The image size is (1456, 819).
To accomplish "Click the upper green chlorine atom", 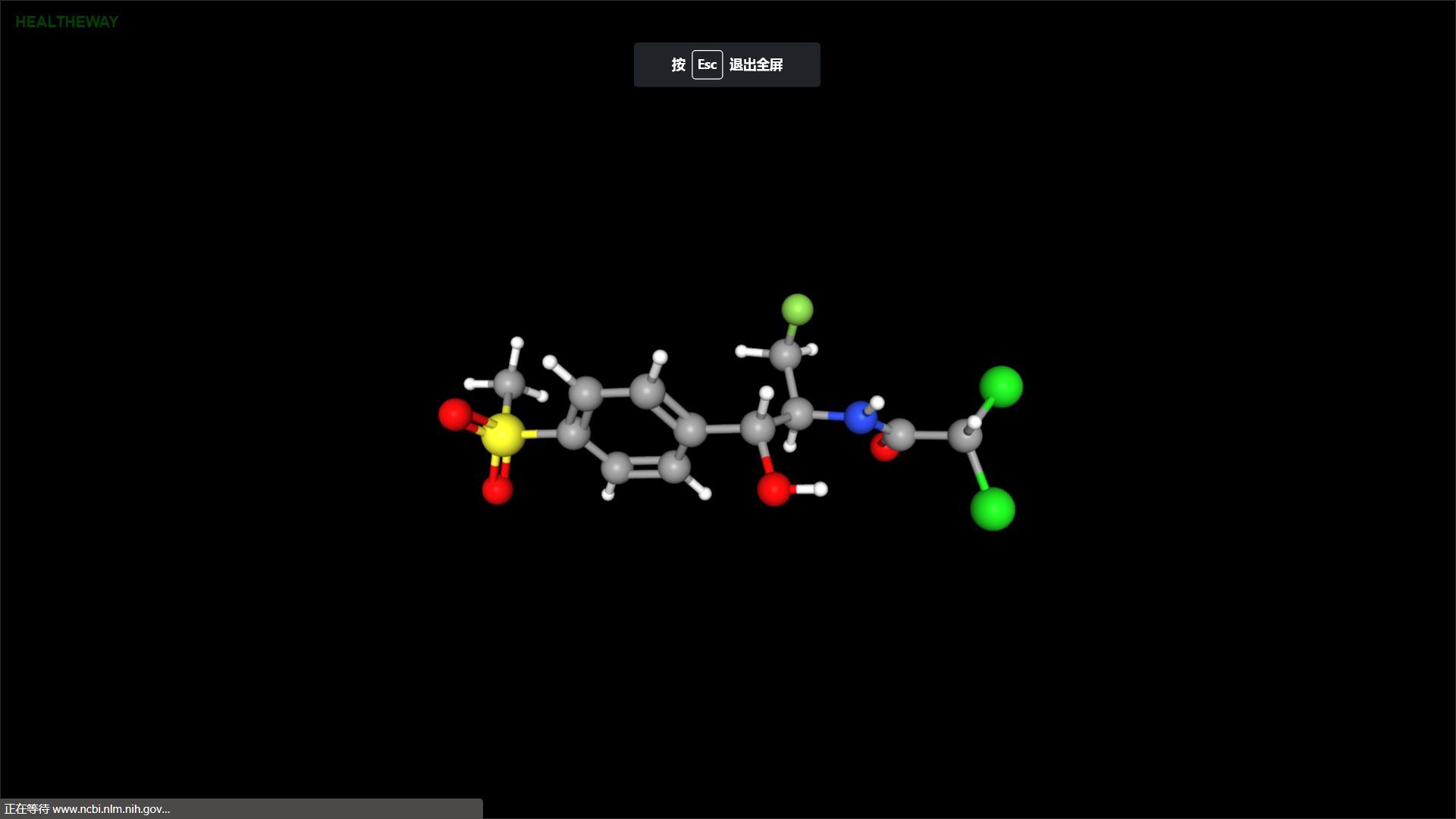I will (1001, 387).
